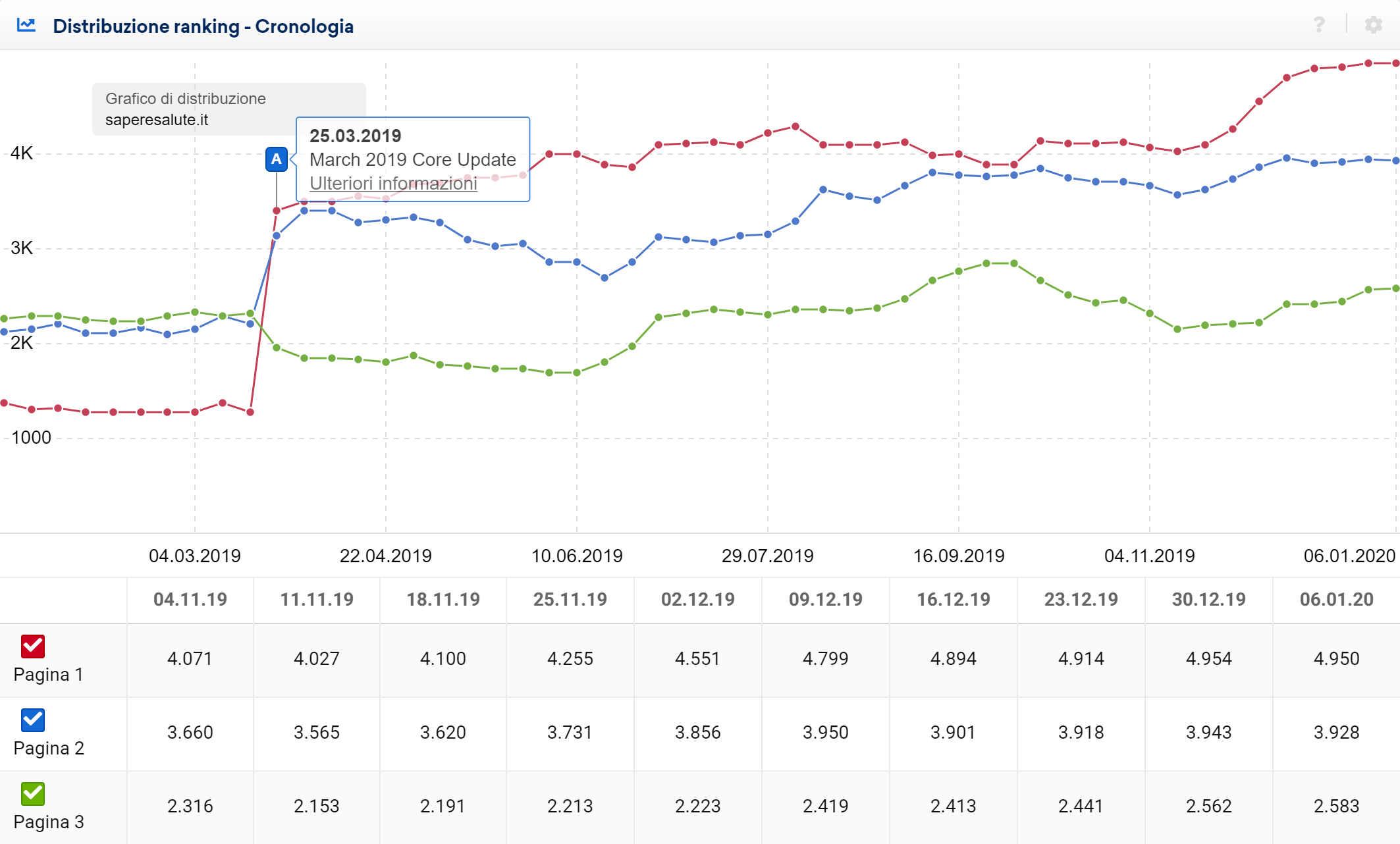This screenshot has width=1400, height=844.
Task: Select the Pagina 2 value 3.950
Action: (826, 733)
